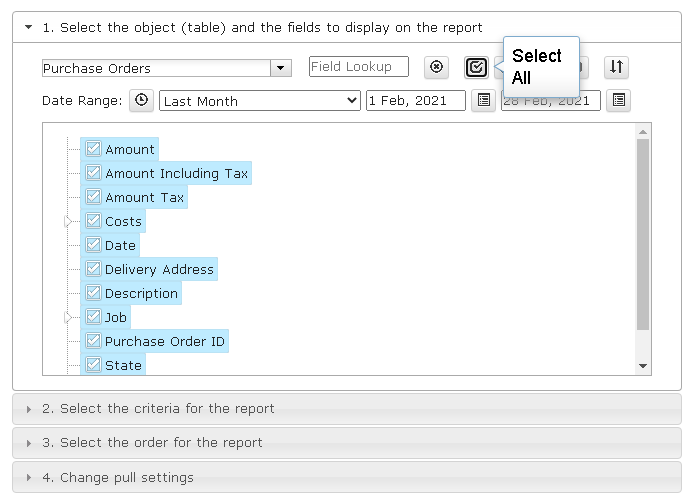Click the sort fields arrows icon
The width and height of the screenshot is (694, 504).
[616, 67]
